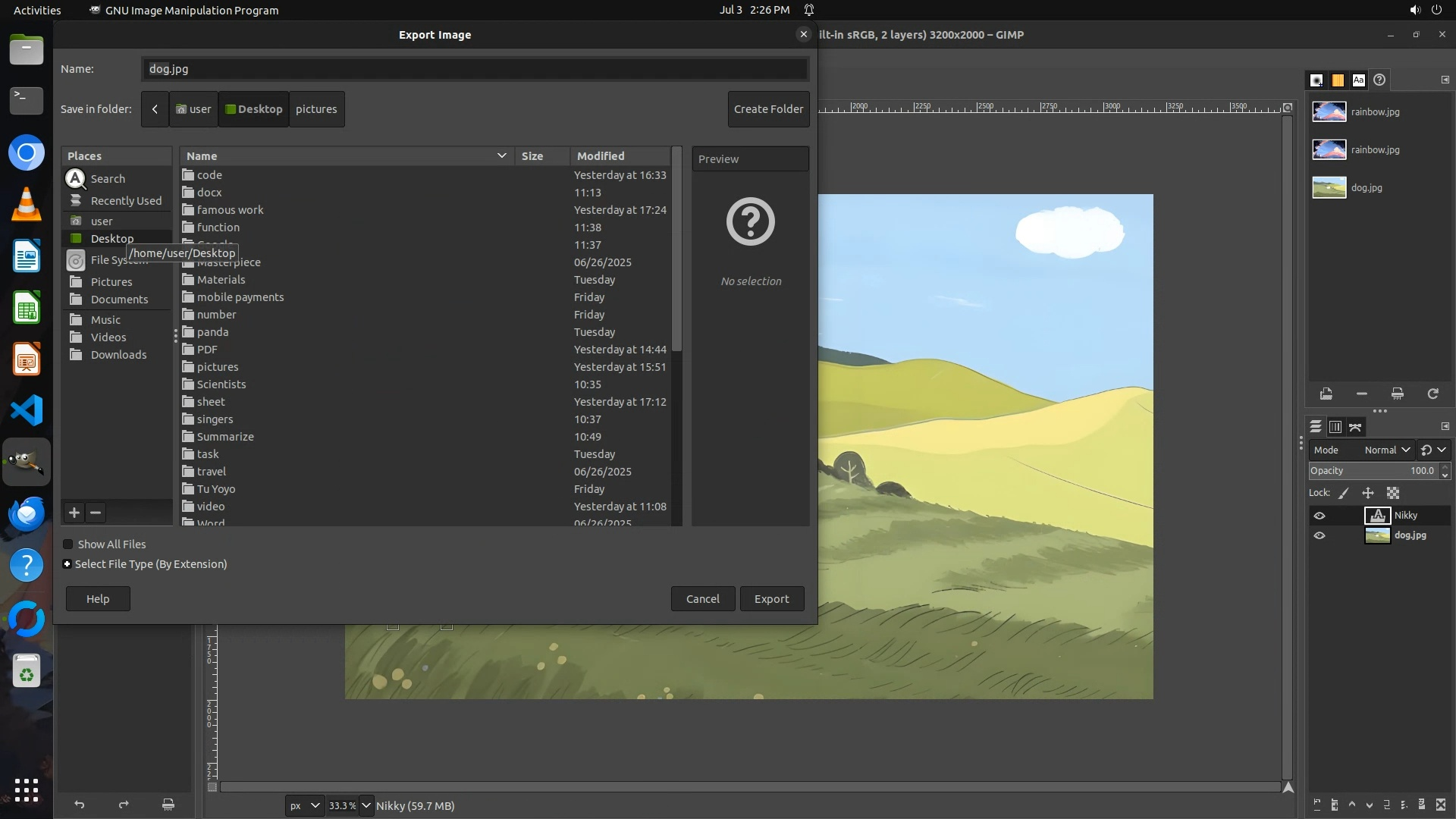The image size is (1456, 819).
Task: Open the zoom percentage dropdown
Action: [366, 805]
